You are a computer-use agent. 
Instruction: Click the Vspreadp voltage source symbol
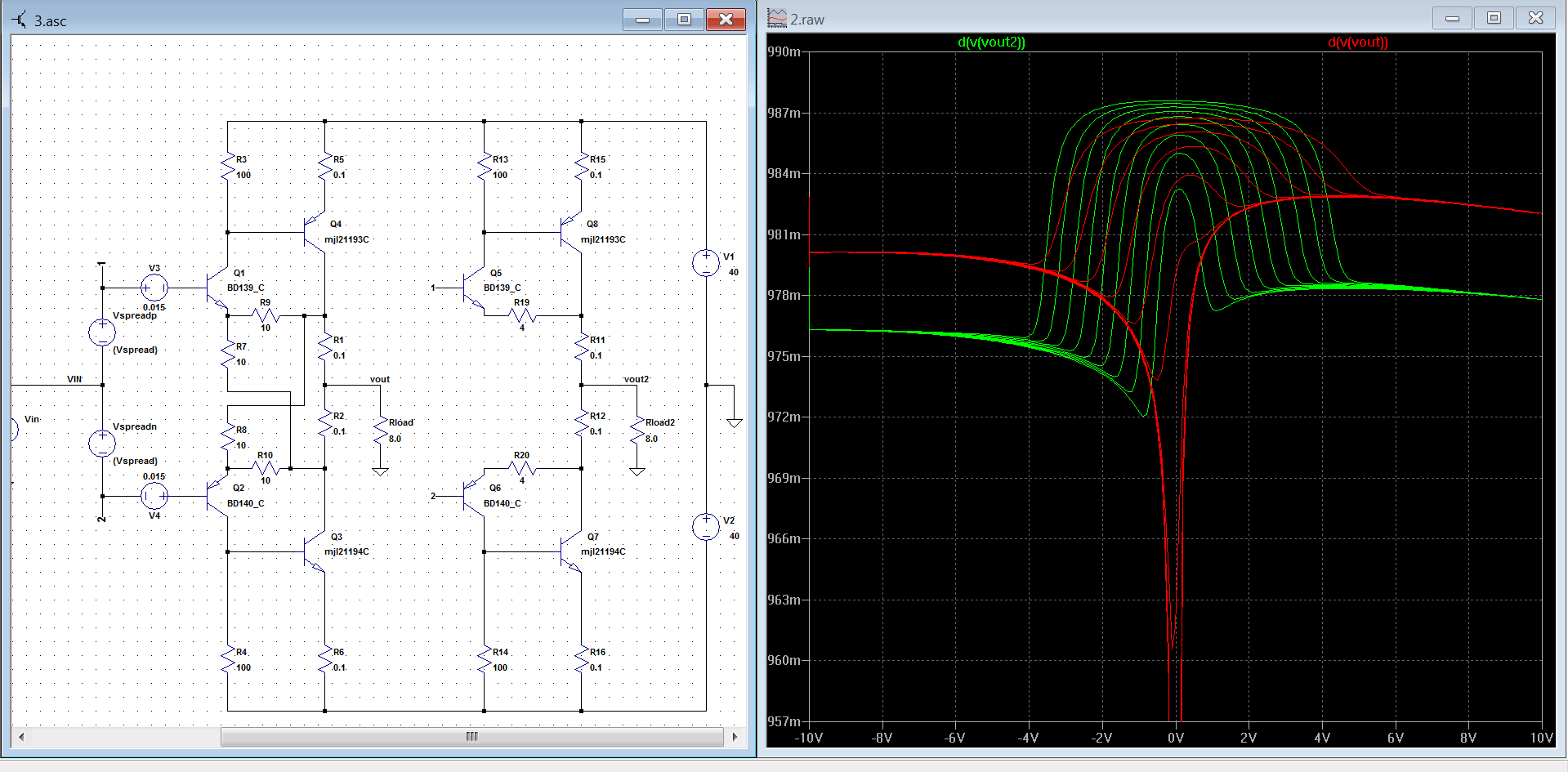click(102, 332)
